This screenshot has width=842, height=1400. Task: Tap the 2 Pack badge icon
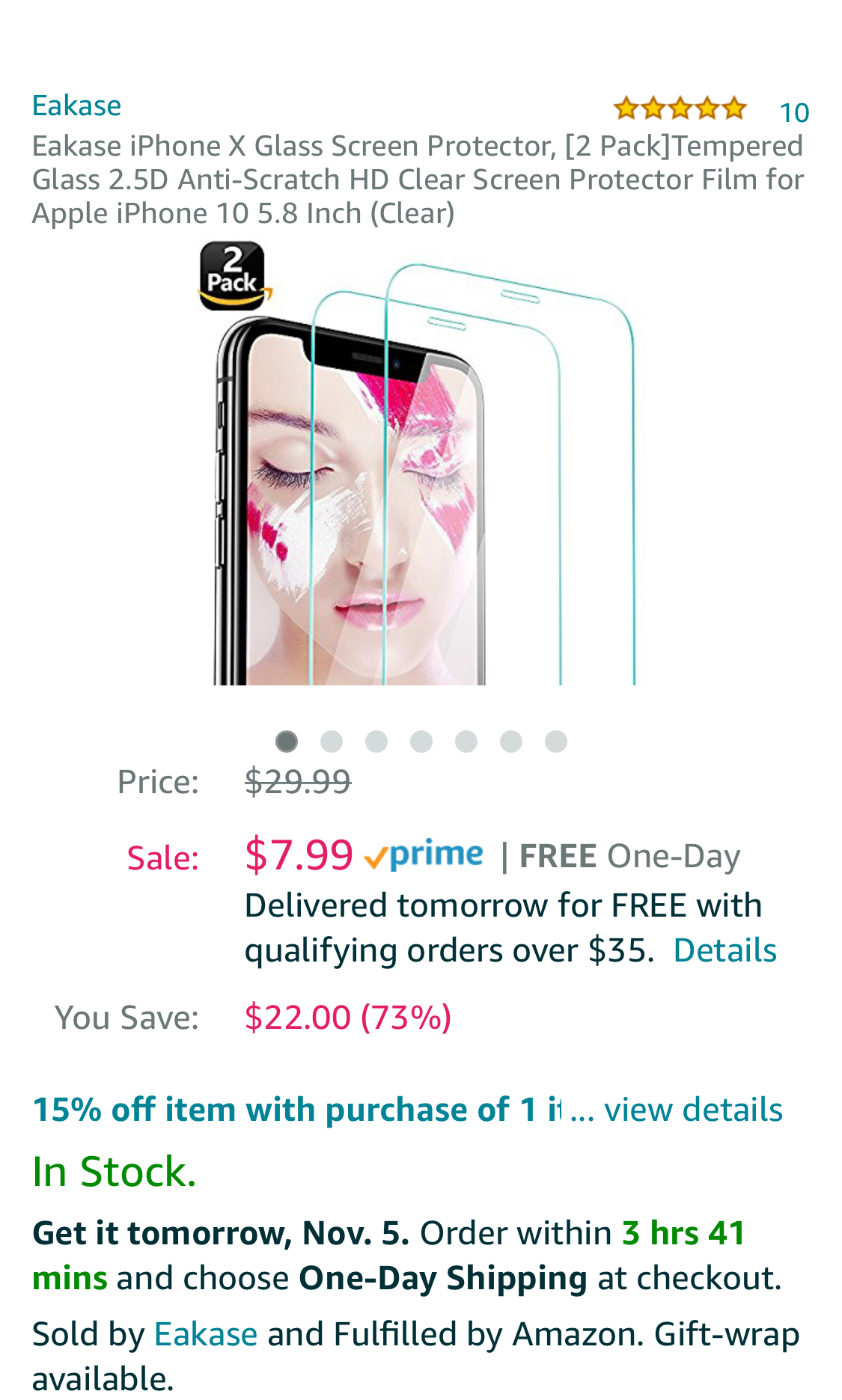click(233, 275)
